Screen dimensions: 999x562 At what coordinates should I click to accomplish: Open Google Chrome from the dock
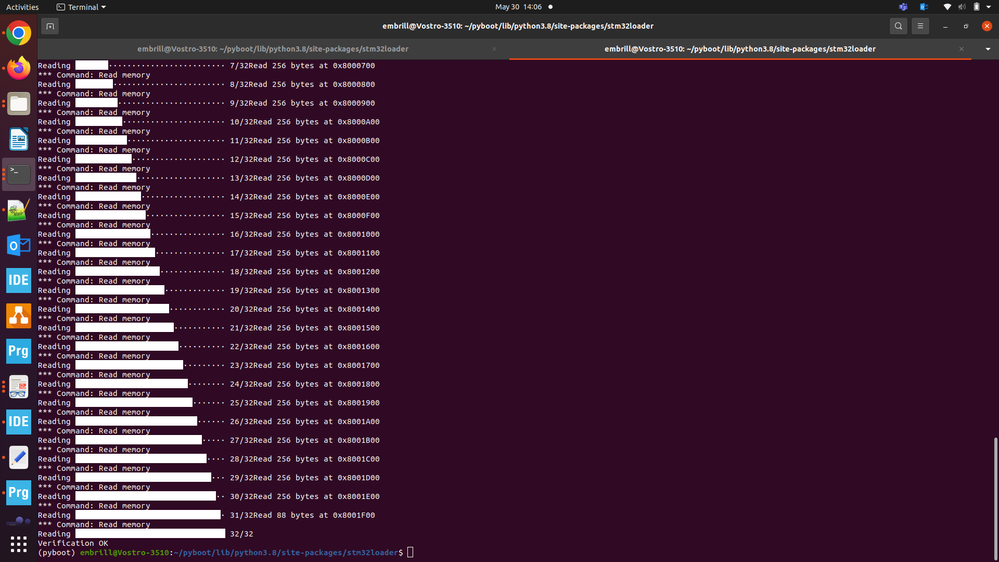18,33
